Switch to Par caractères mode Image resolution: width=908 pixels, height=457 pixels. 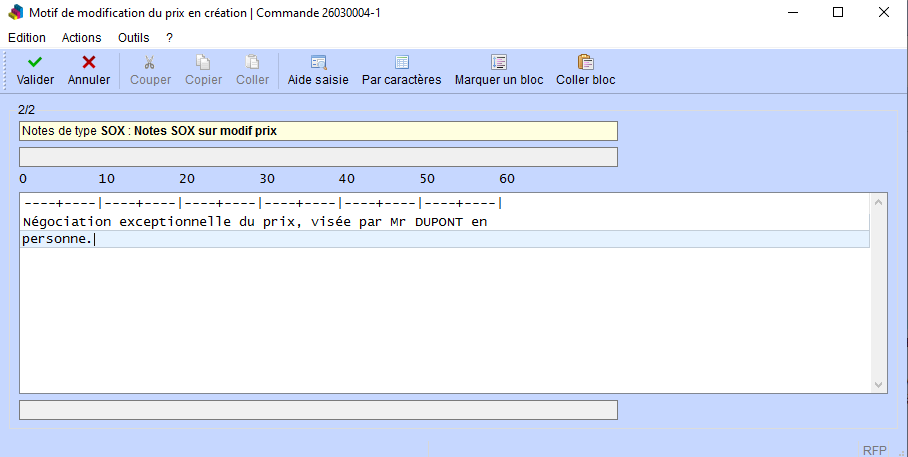(401, 62)
